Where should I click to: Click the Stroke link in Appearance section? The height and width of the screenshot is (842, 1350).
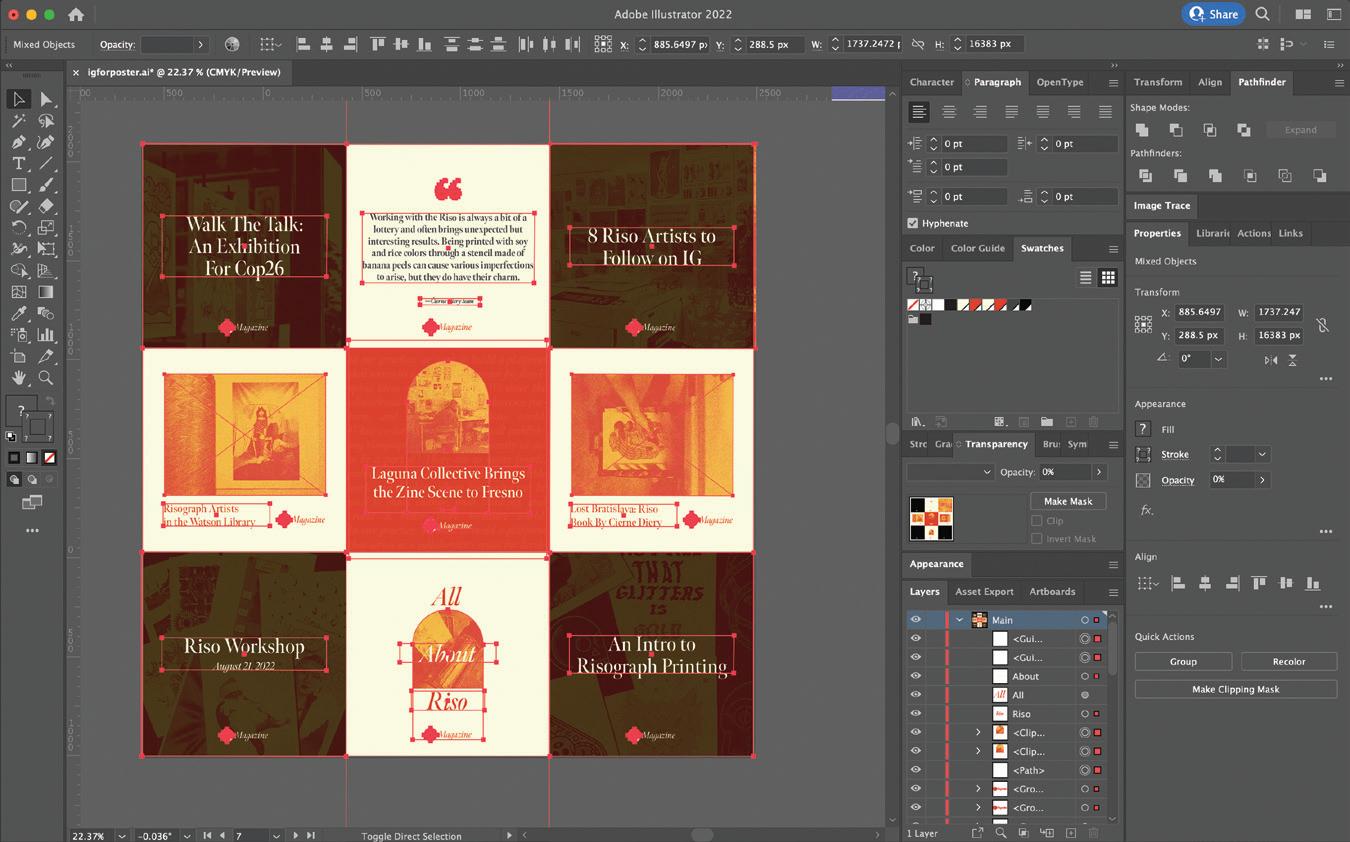click(x=1175, y=454)
